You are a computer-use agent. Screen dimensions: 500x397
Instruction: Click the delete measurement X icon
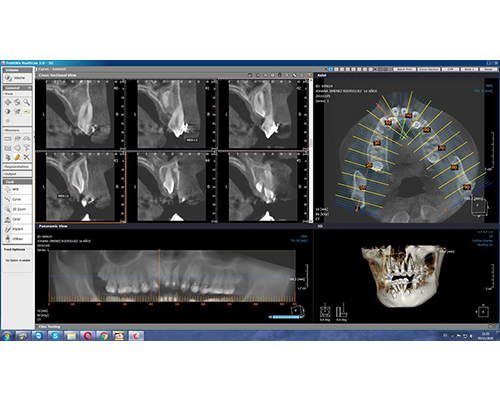coord(26,157)
